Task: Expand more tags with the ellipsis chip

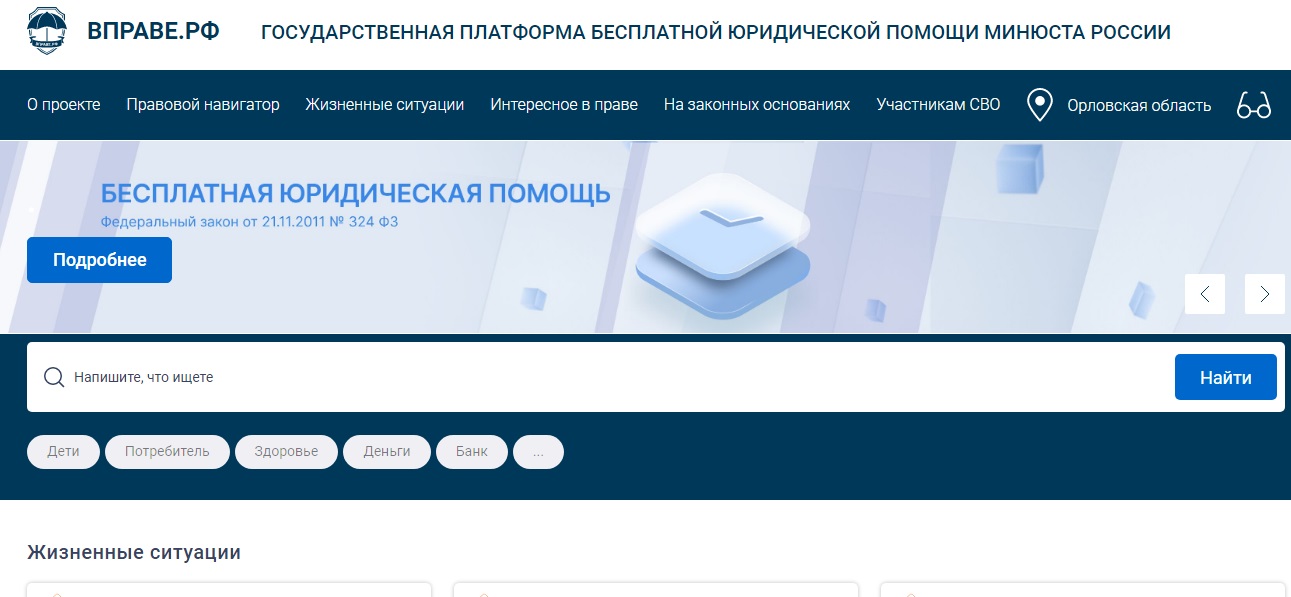Action: (538, 452)
